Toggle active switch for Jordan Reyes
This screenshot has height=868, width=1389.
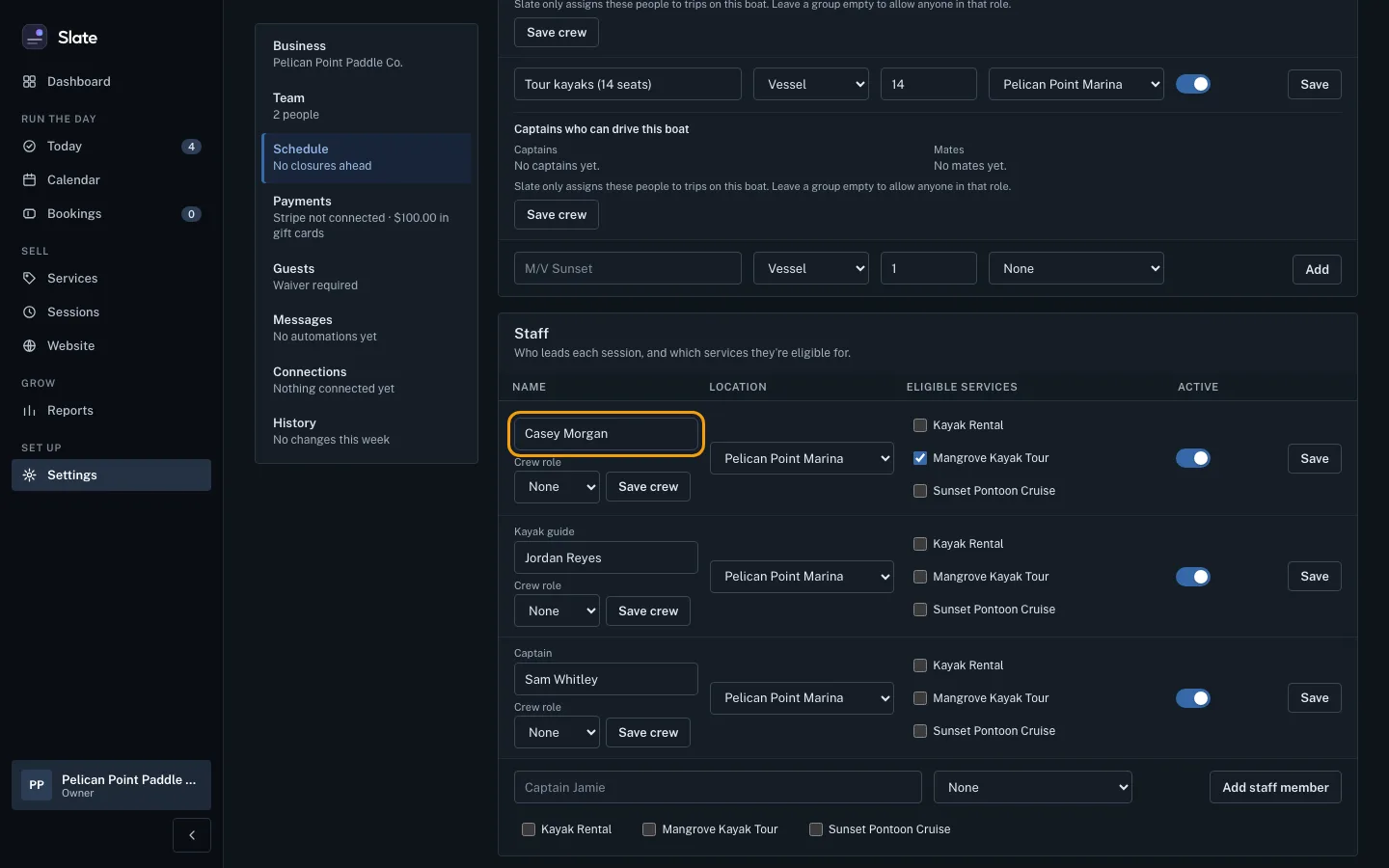pyautogui.click(x=1193, y=577)
